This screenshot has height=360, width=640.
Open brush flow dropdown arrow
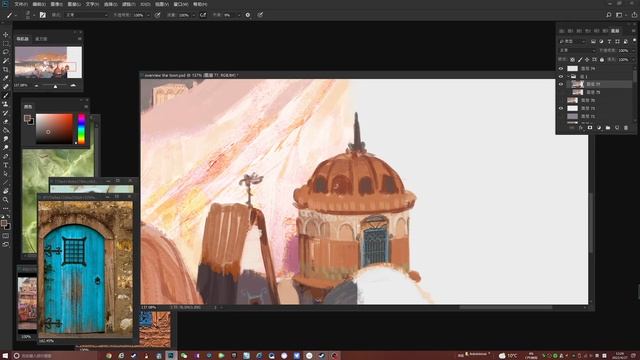194,15
